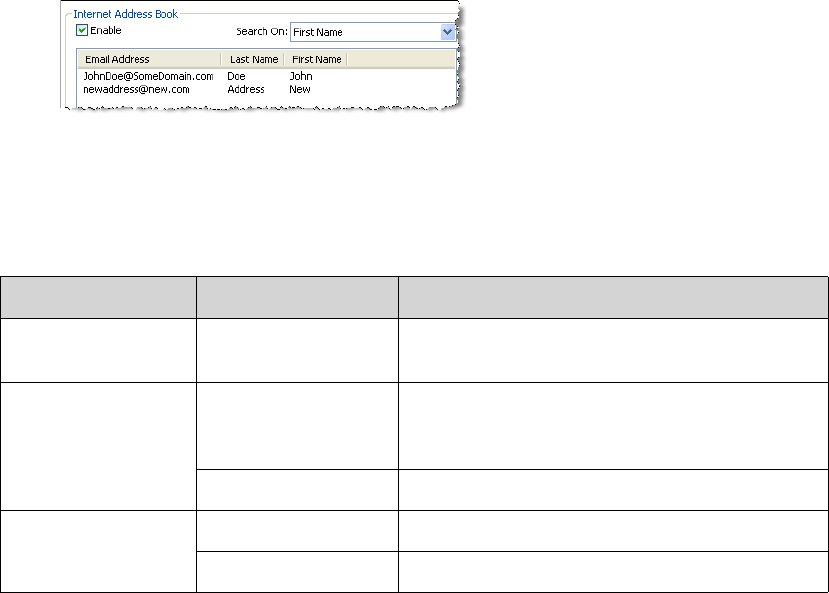829x593 pixels.
Task: Toggle the Enable checkbox for Internet Address Book
Action: click(82, 30)
